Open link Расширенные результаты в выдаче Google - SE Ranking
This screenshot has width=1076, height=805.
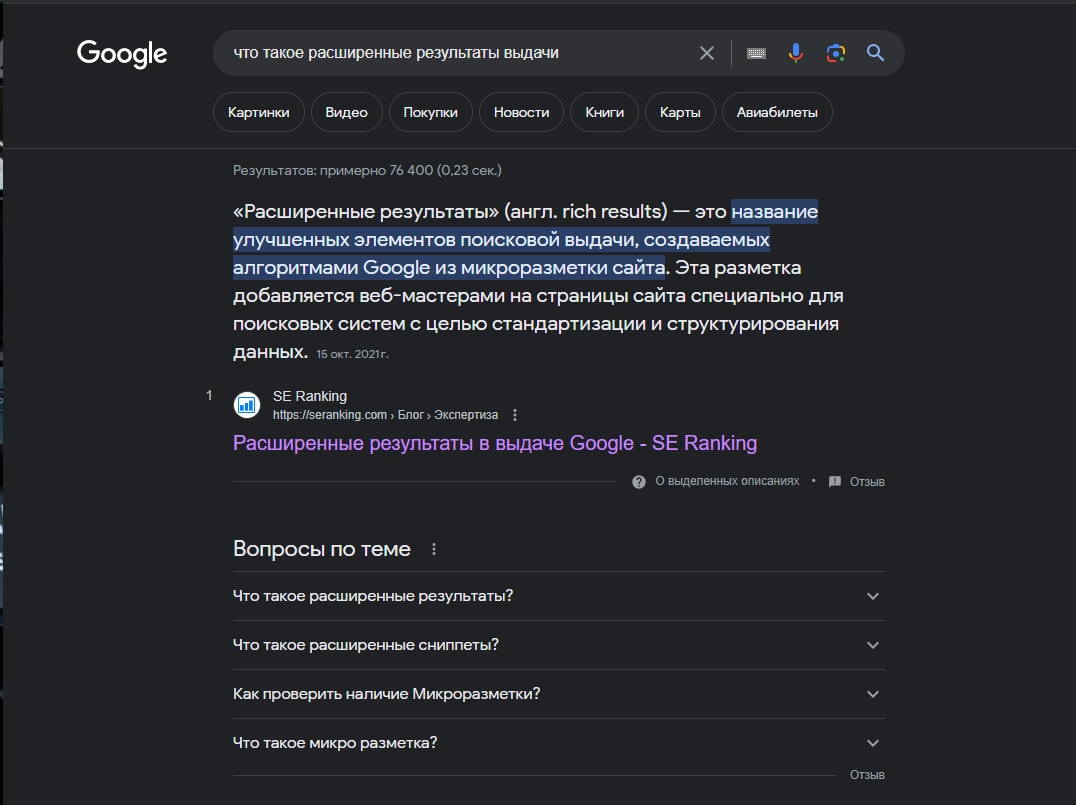click(495, 443)
